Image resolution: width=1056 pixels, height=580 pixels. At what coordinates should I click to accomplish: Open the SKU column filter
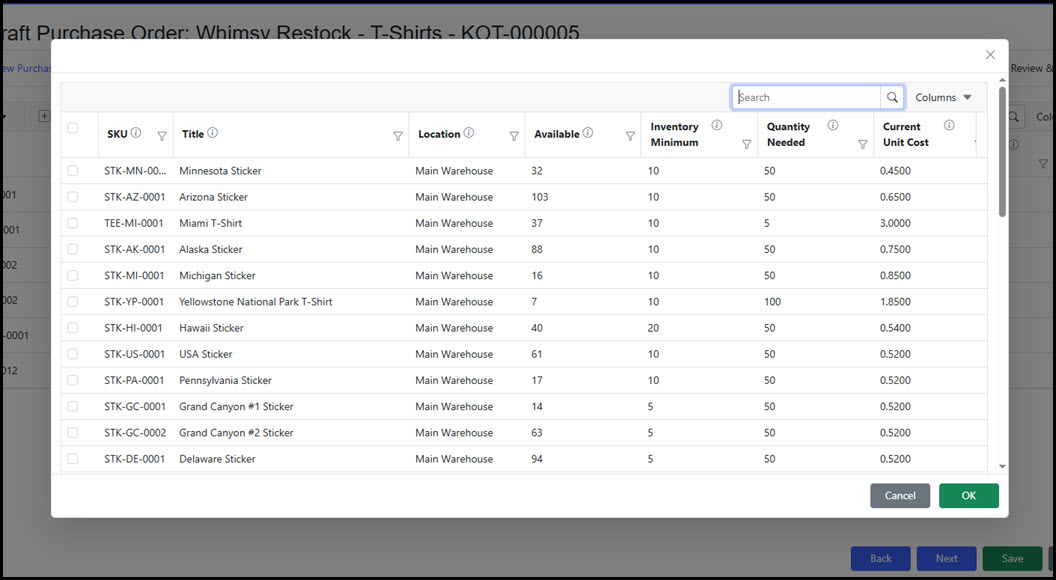pyautogui.click(x=162, y=136)
